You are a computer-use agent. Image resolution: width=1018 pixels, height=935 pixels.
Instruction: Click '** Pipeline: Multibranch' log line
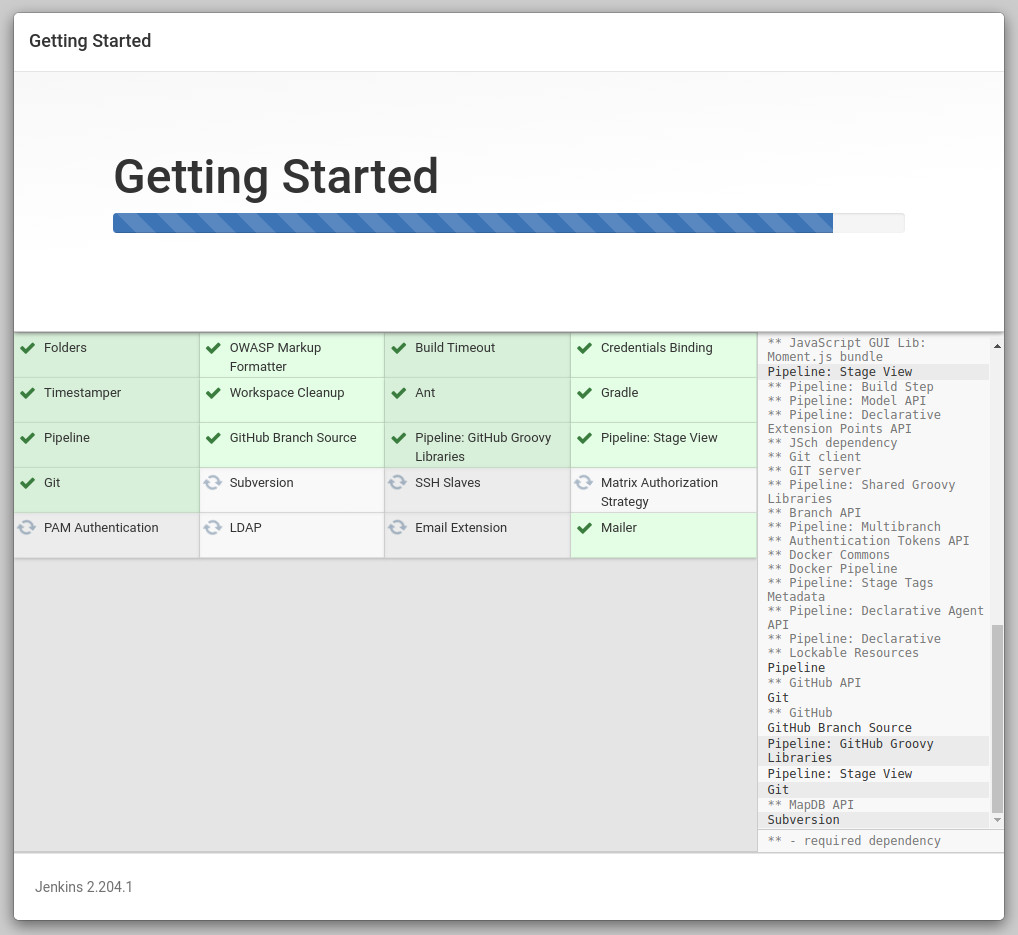(x=854, y=527)
